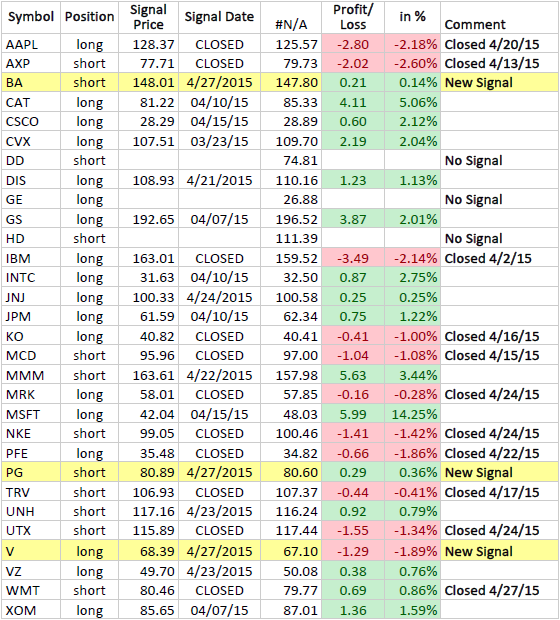The width and height of the screenshot is (560, 620).
Task: Select the TRV symbol cell
Action: [x=31, y=492]
